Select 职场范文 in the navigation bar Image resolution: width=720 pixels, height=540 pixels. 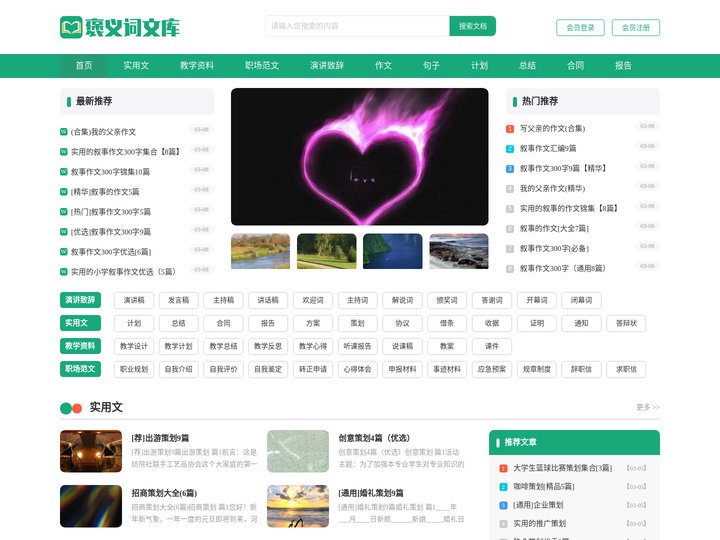(262, 66)
